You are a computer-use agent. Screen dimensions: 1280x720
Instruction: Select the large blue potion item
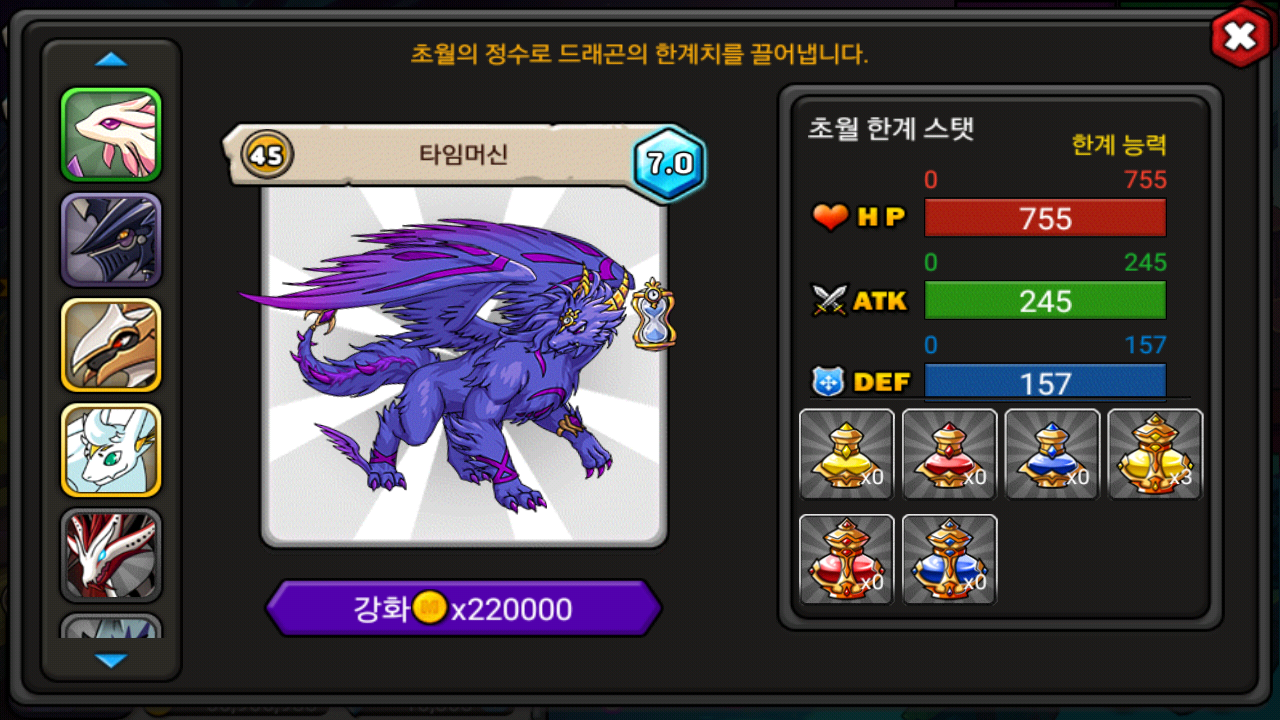pyautogui.click(x=950, y=560)
